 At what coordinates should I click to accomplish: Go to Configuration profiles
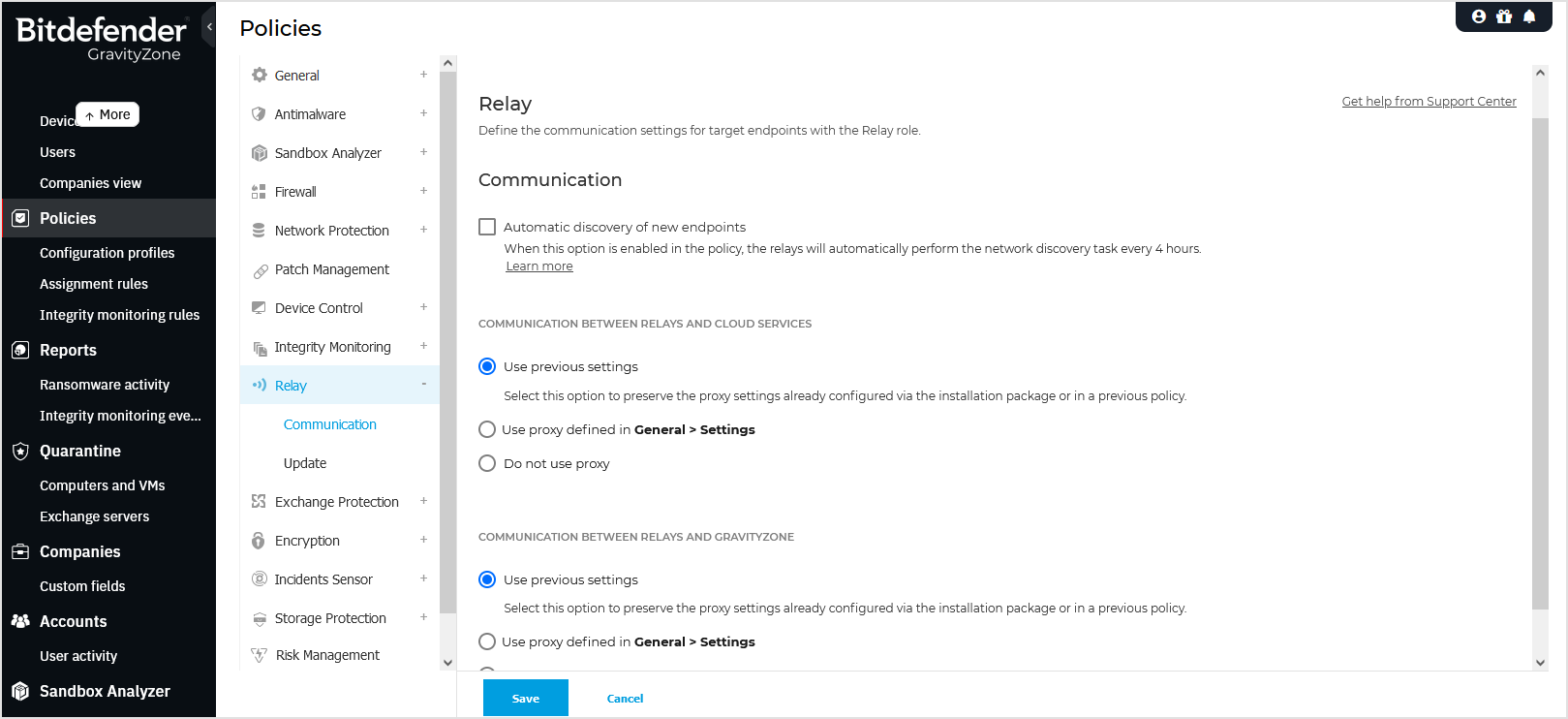point(107,253)
